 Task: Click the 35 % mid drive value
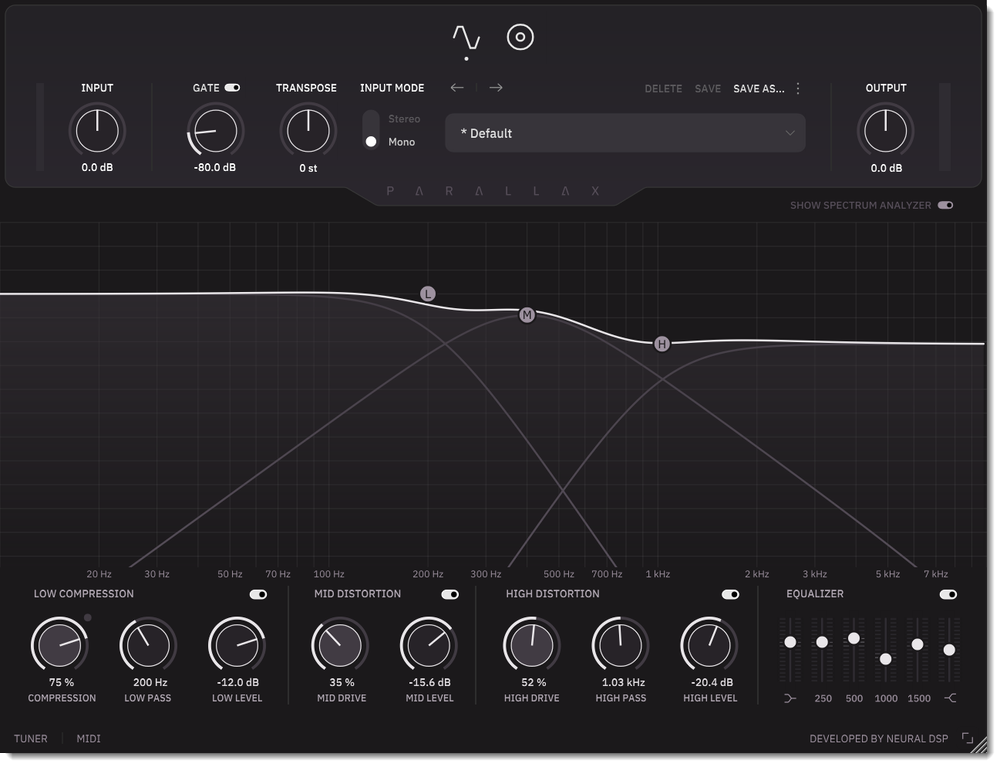tap(342, 682)
